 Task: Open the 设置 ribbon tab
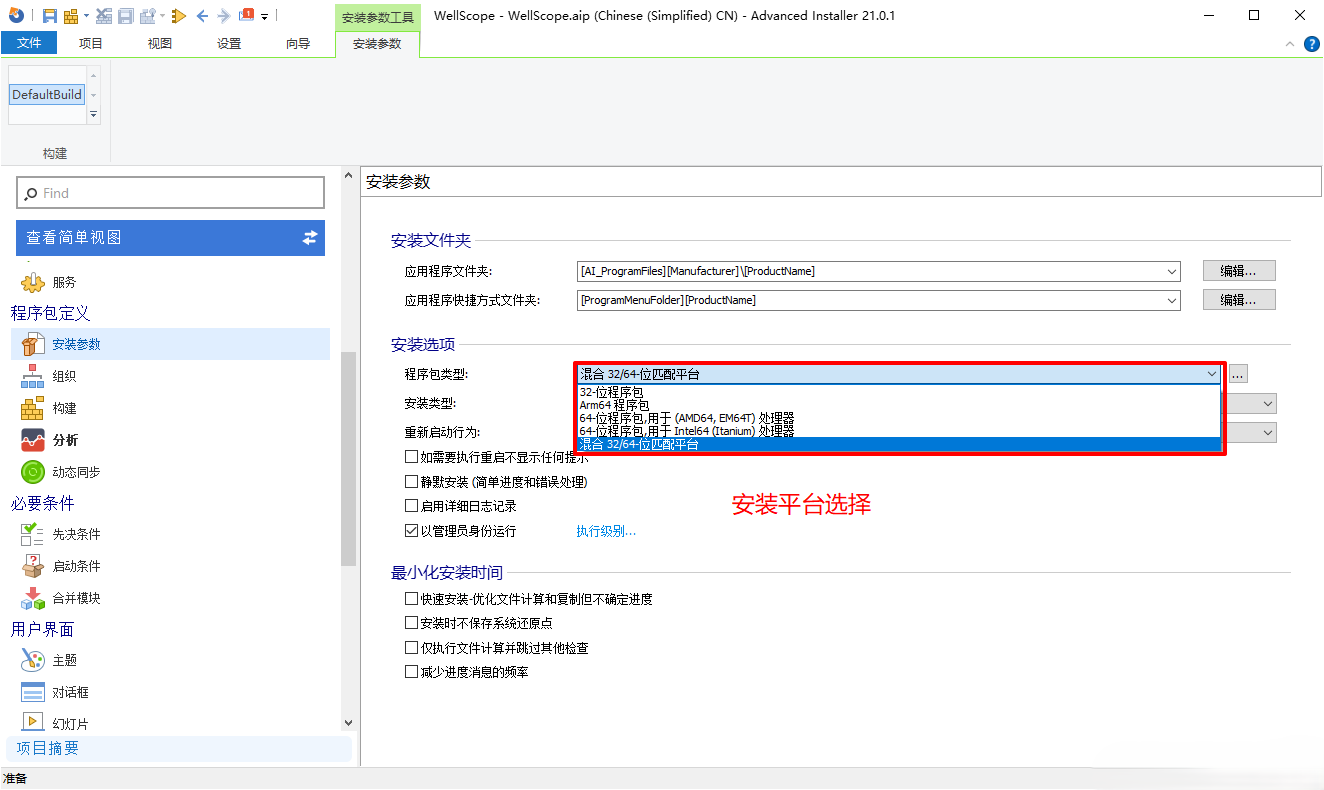point(229,43)
